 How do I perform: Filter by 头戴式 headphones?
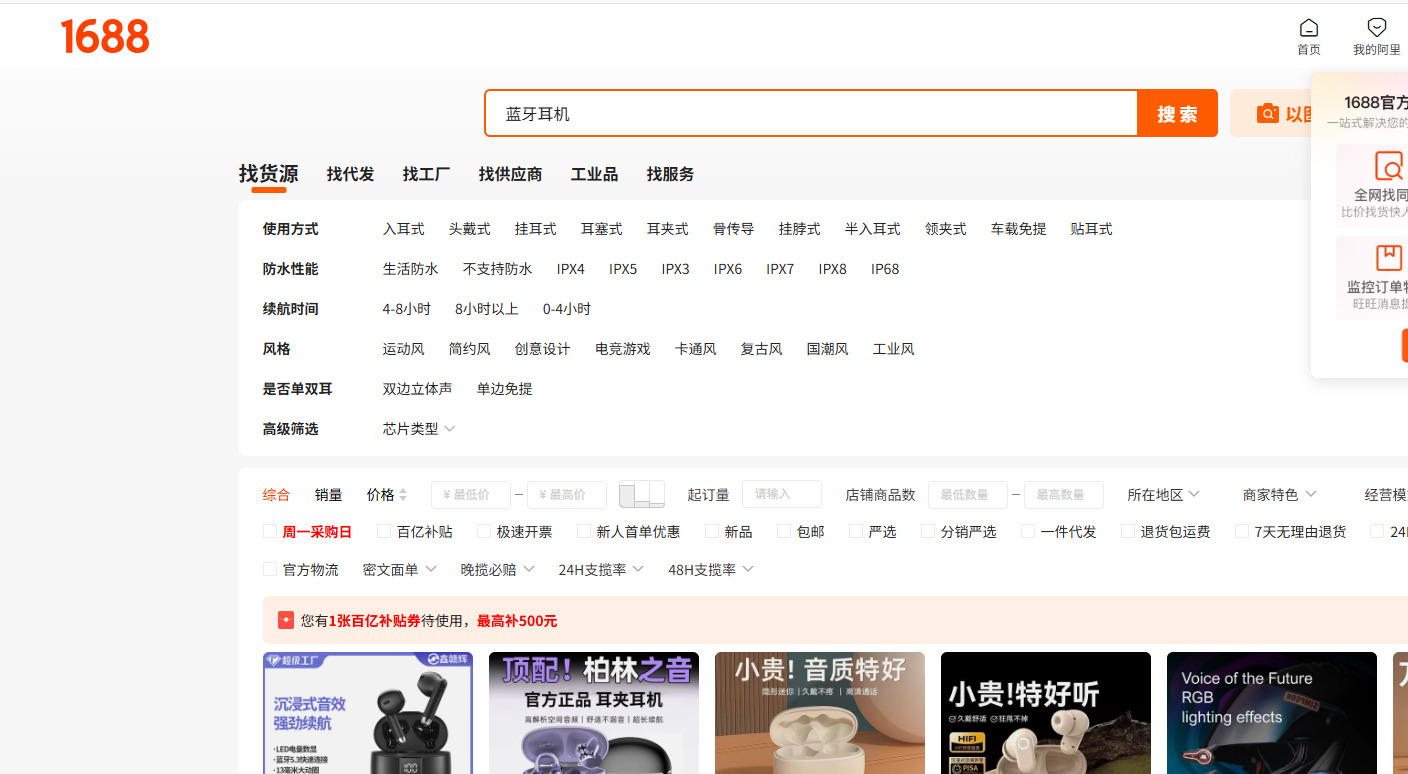469,229
